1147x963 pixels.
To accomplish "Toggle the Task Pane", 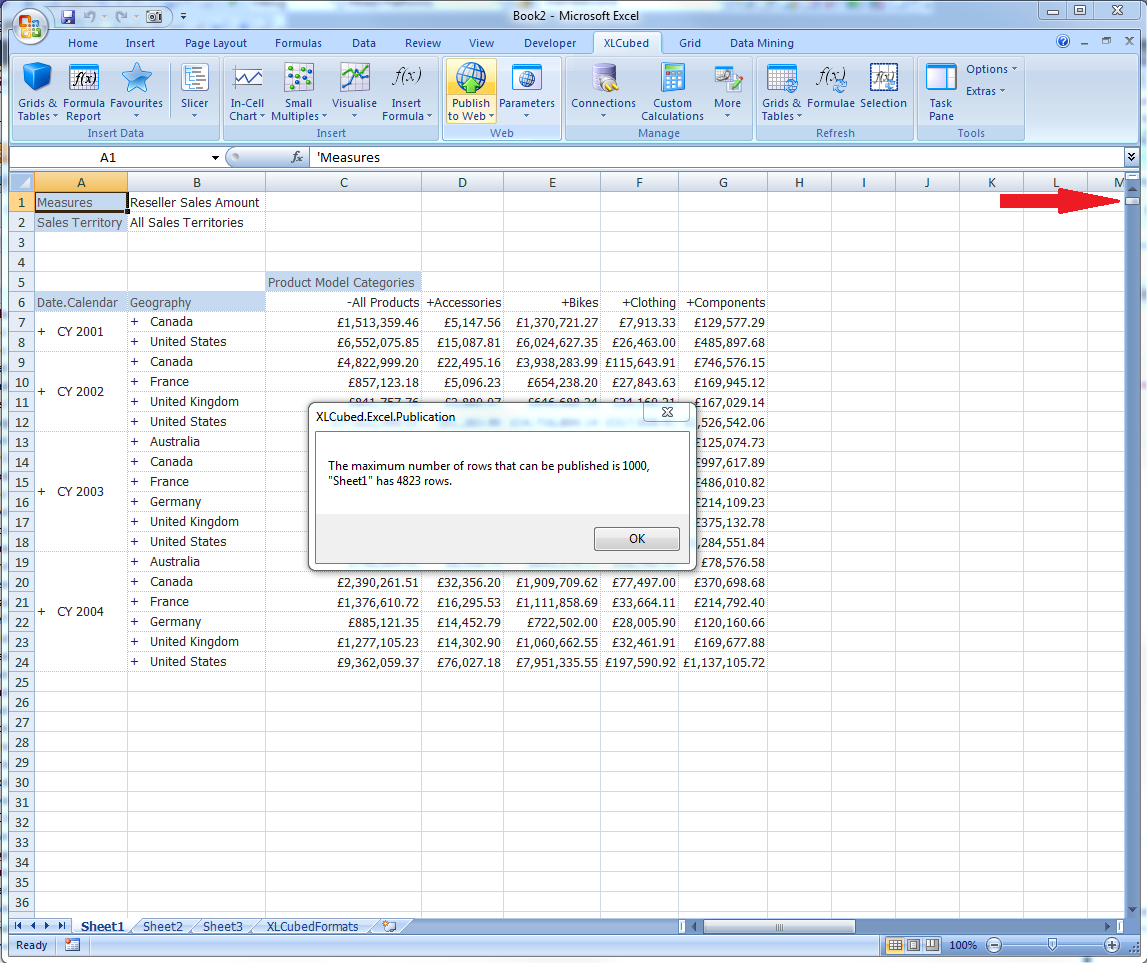I will tap(941, 91).
